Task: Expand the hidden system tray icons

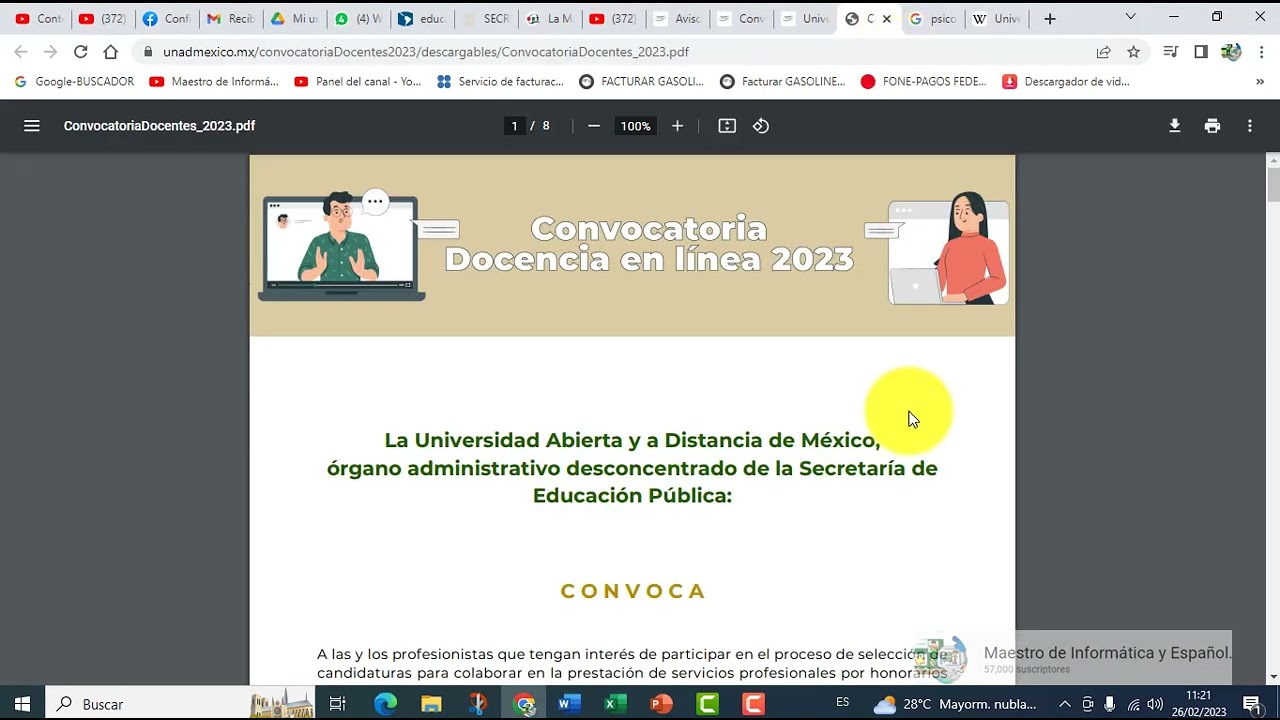Action: pos(1066,703)
